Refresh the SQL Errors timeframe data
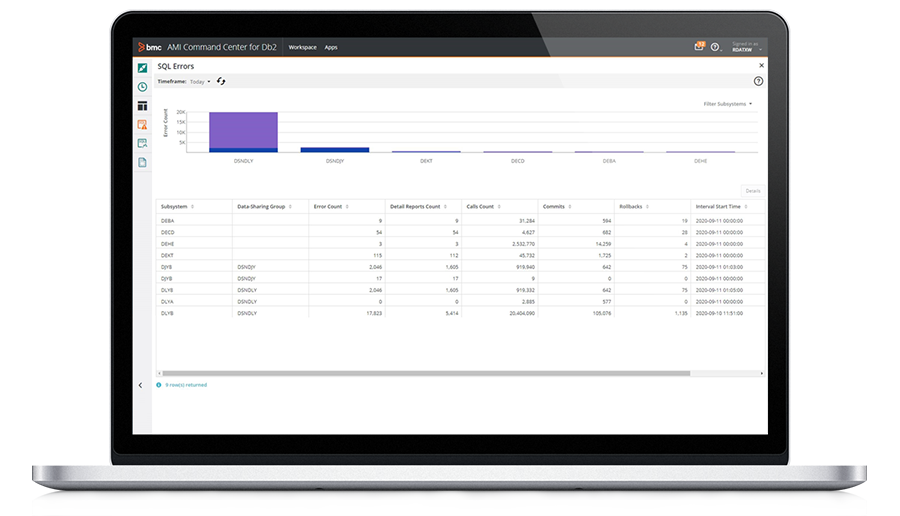The width and height of the screenshot is (900, 516). [221, 82]
